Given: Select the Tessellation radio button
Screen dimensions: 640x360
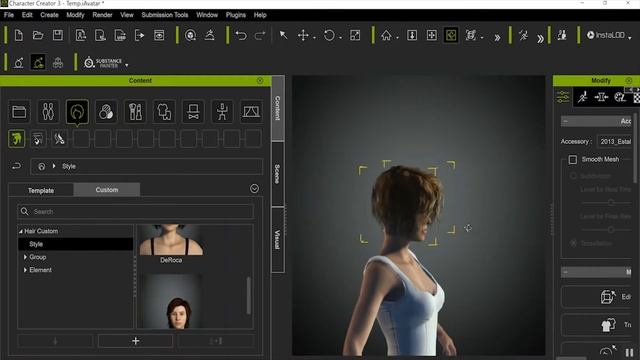Looking at the screenshot, I should click(x=573, y=243).
